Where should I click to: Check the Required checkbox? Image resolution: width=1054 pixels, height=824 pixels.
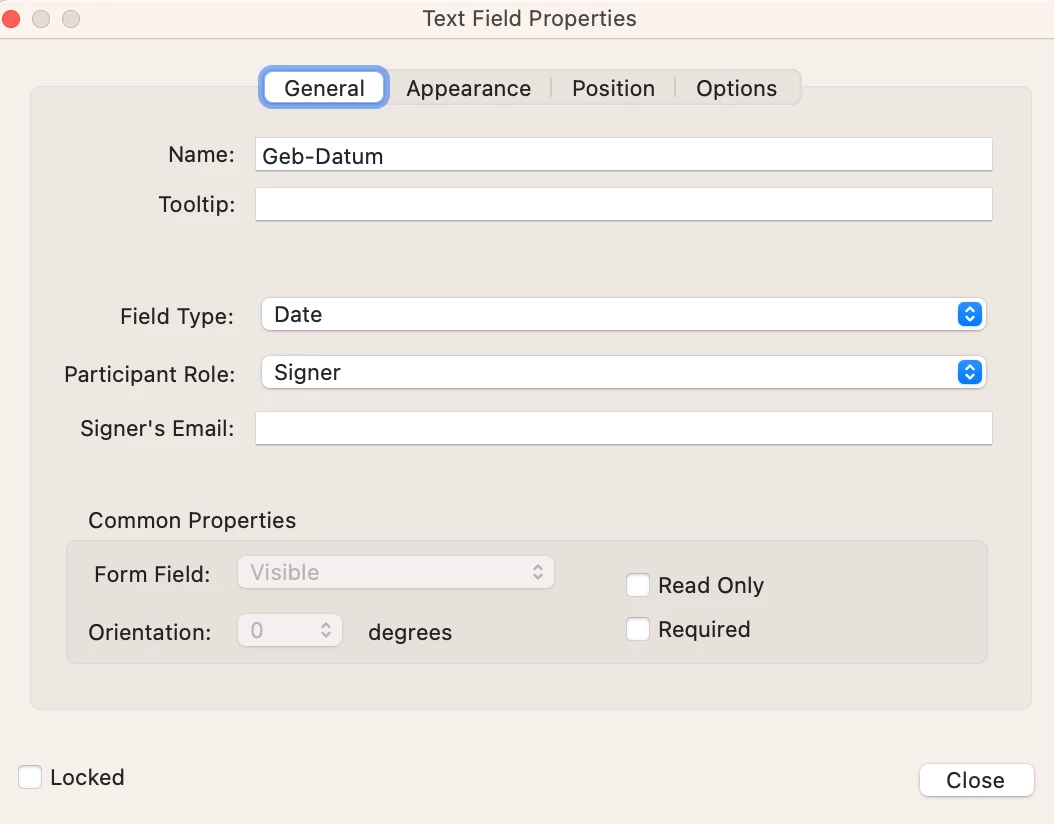coord(638,629)
